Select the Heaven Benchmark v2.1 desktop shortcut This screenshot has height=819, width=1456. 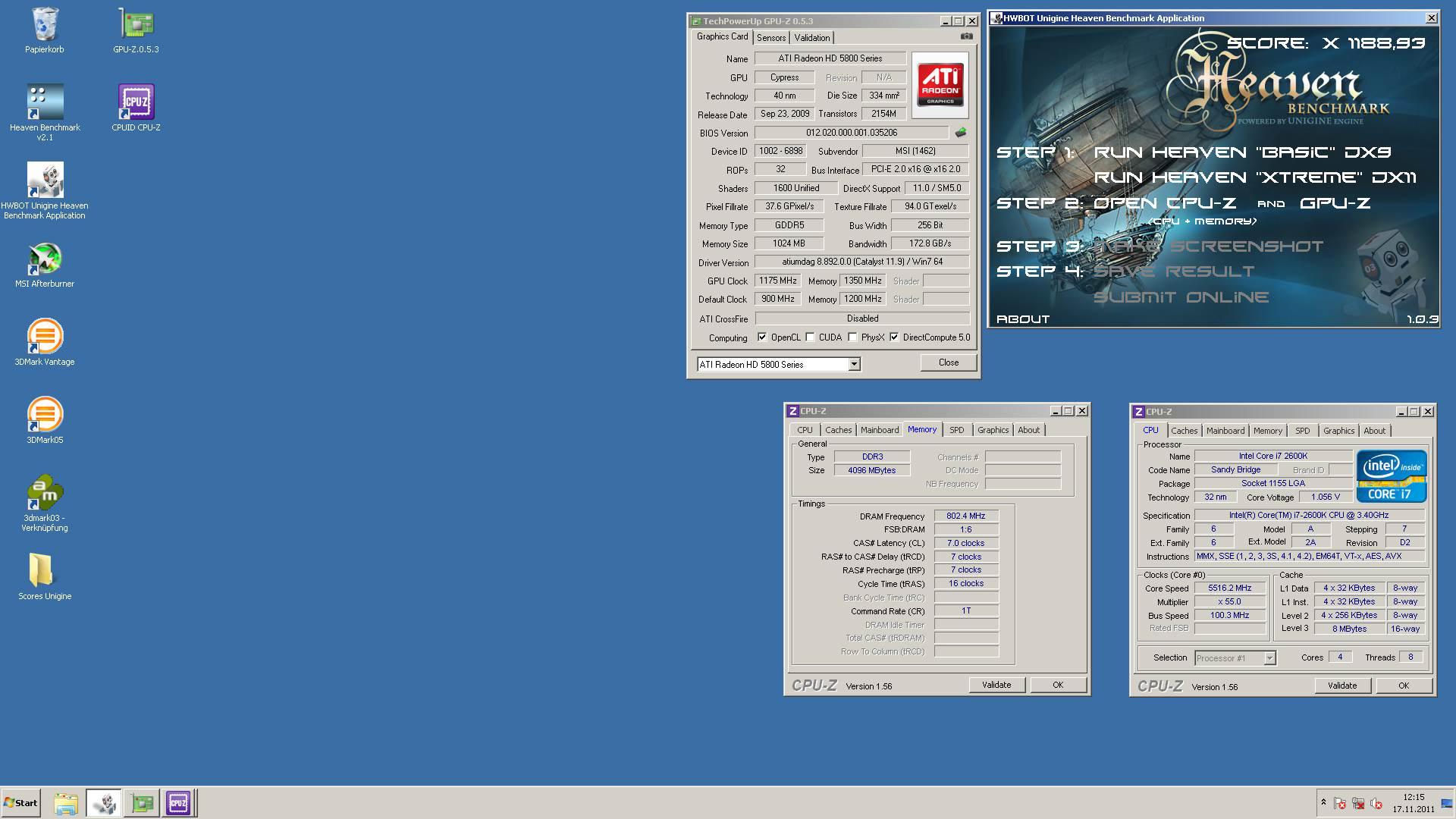click(x=45, y=112)
